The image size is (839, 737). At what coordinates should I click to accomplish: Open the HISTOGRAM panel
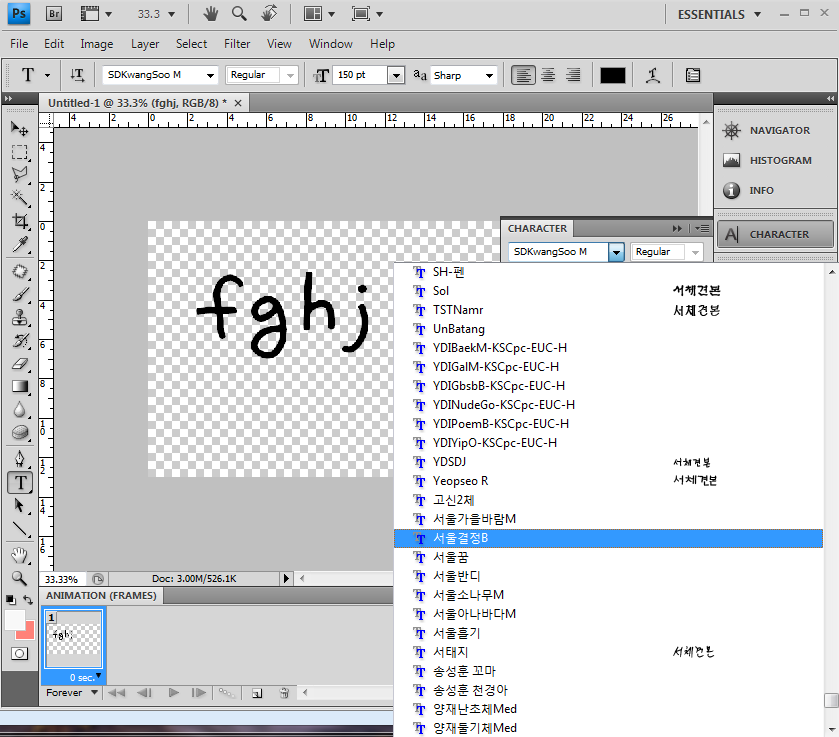[775, 161]
